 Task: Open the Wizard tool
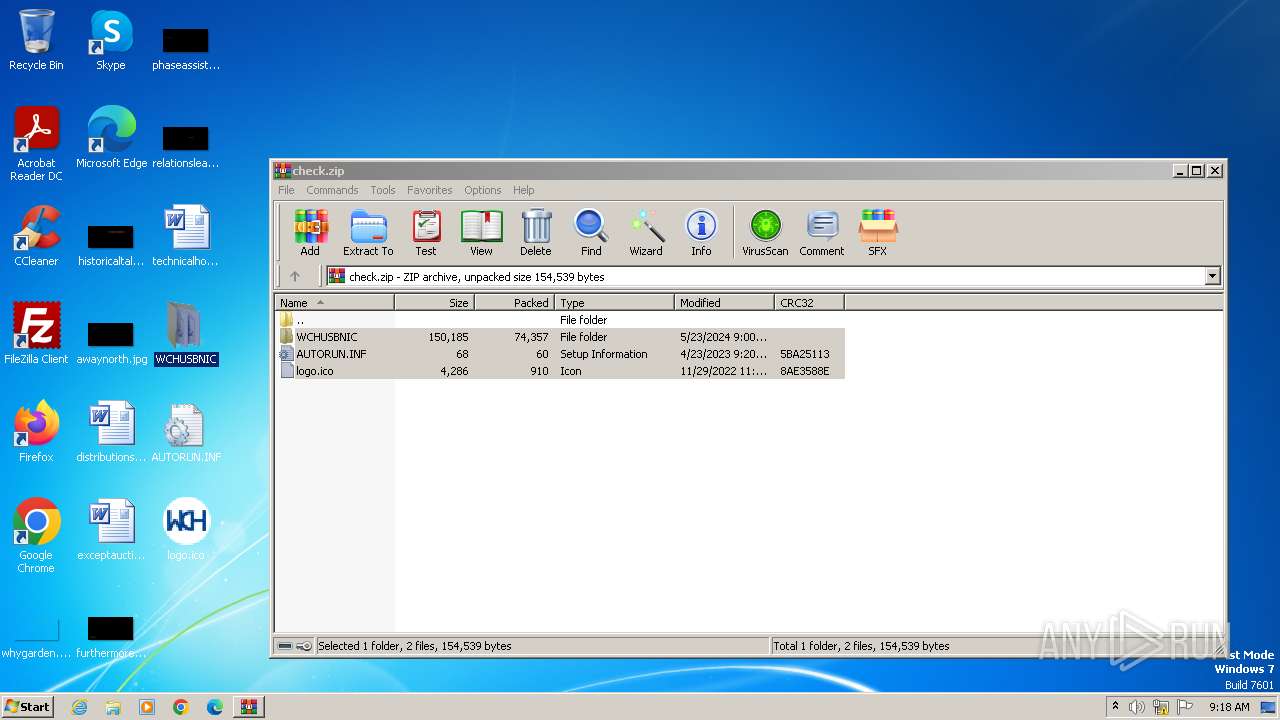(x=646, y=233)
